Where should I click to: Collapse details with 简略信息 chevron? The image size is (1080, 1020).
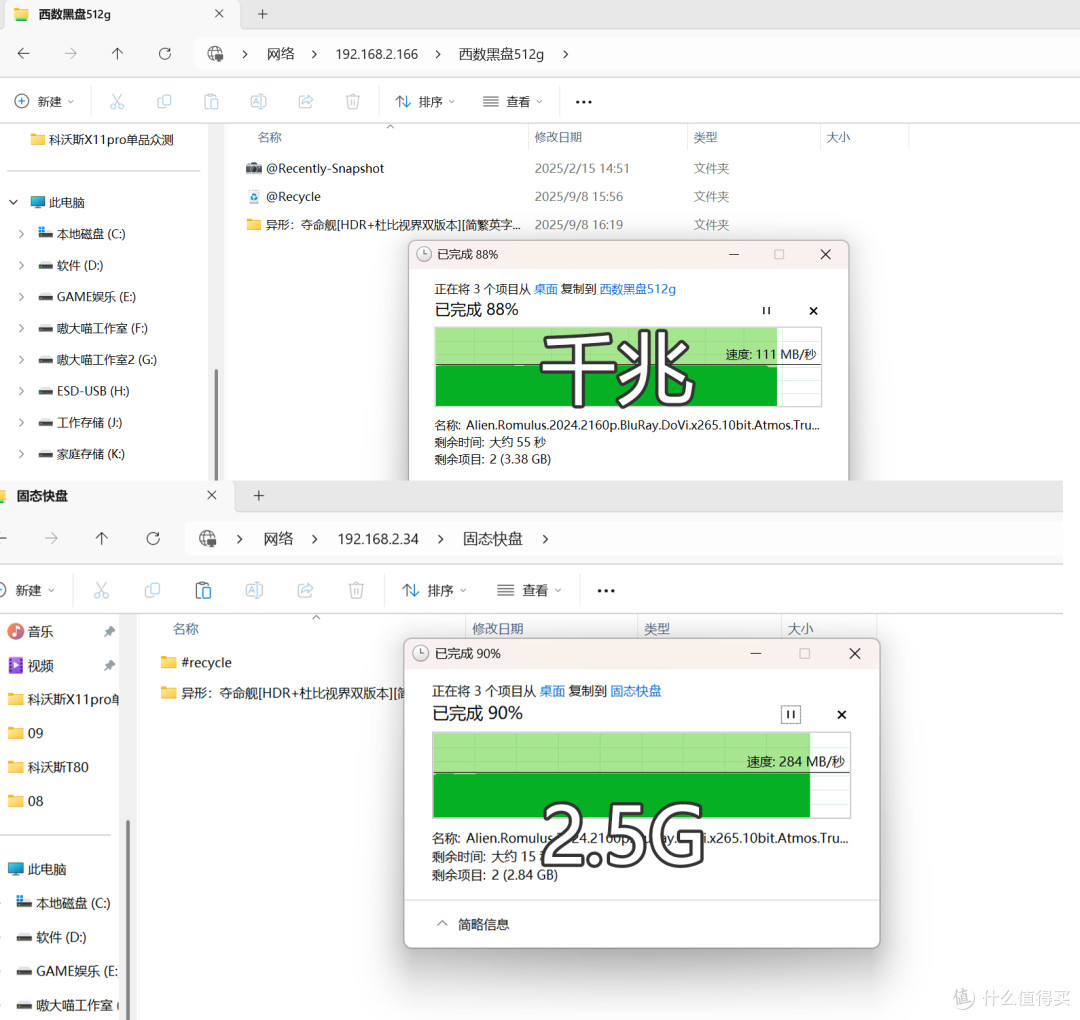tap(442, 924)
